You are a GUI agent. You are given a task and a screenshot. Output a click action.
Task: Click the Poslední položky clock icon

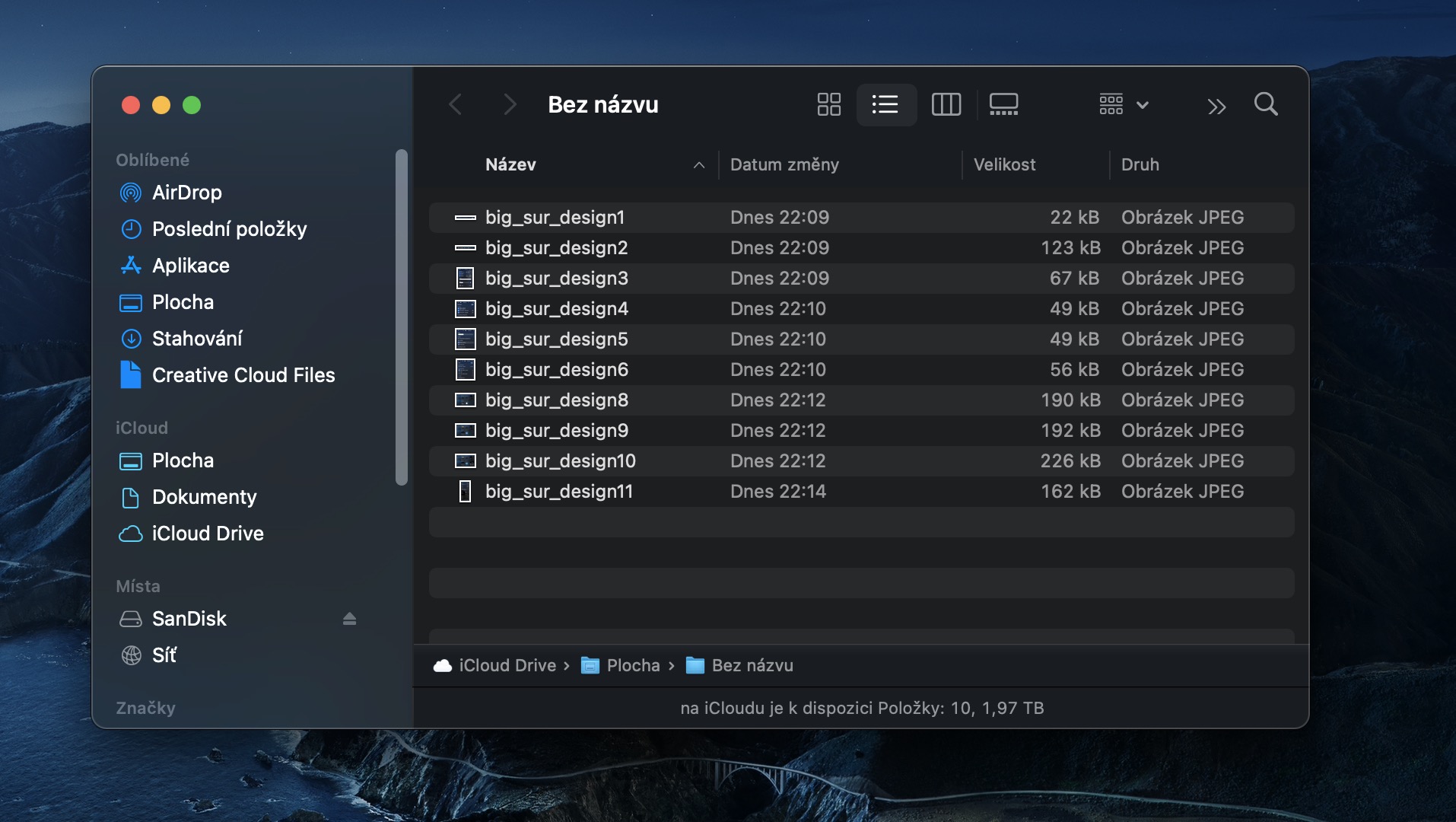tap(131, 229)
